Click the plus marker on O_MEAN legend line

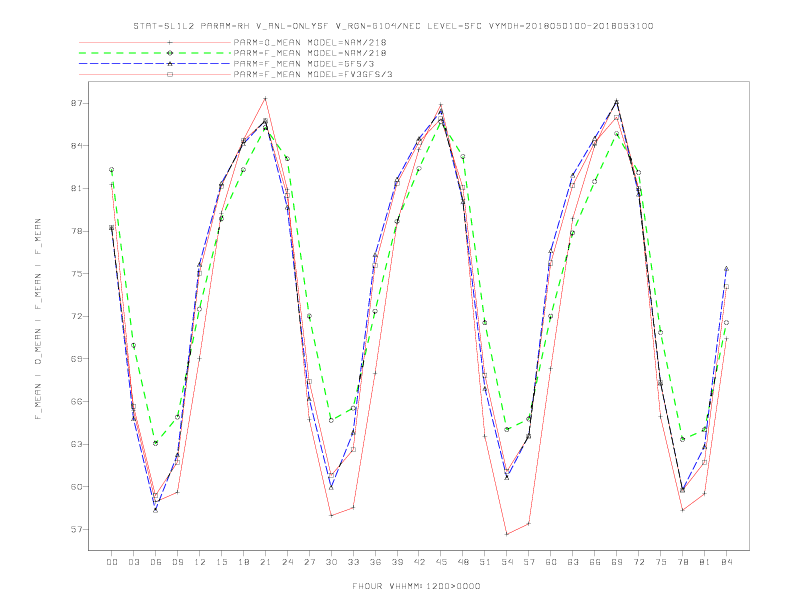point(170,42)
